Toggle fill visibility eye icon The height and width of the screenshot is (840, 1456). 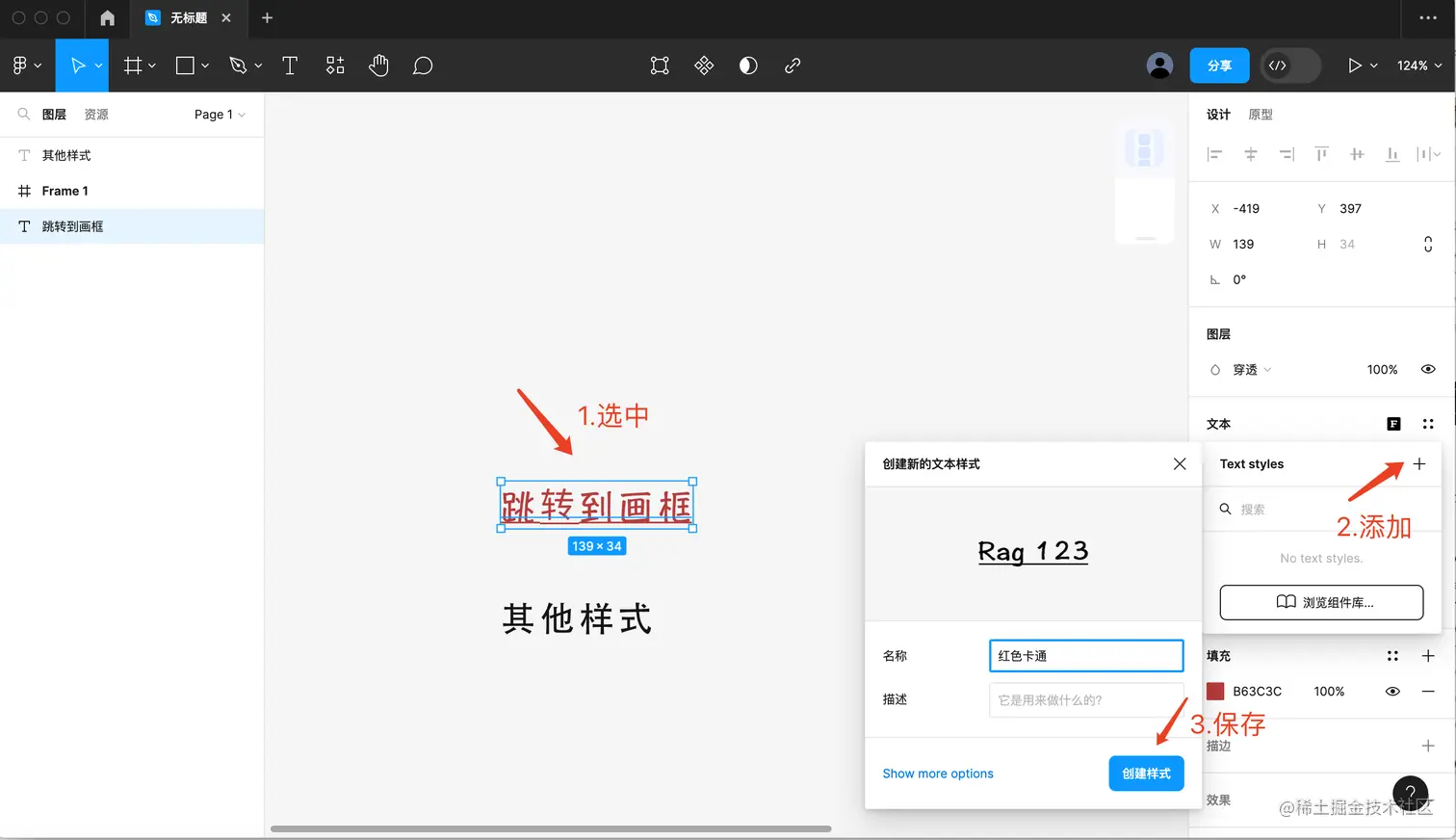coord(1392,692)
